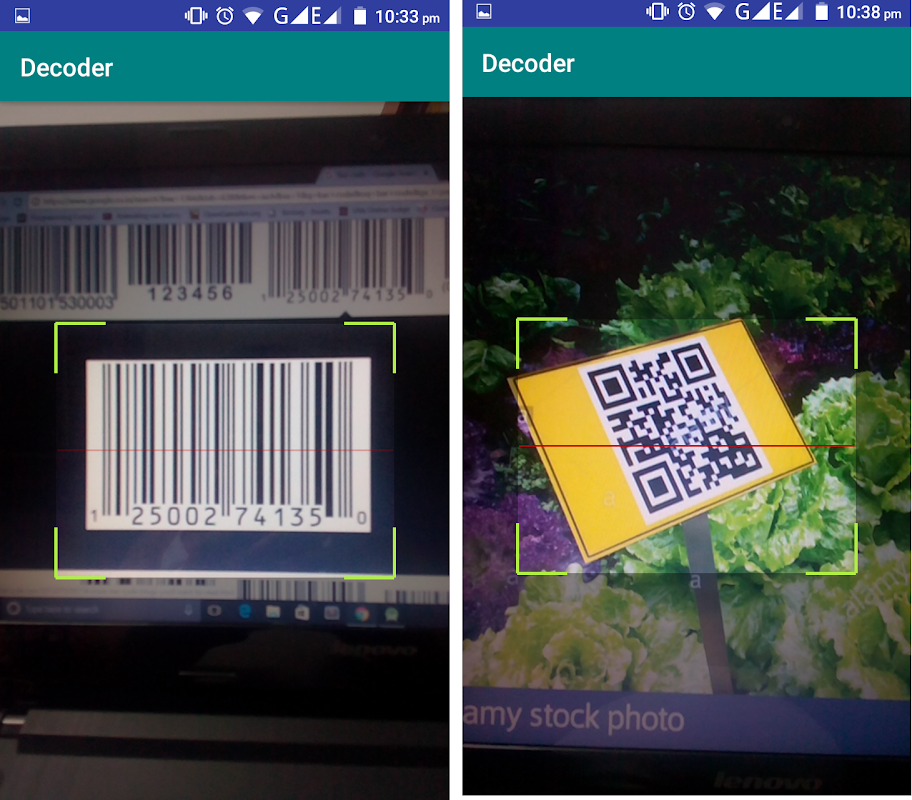The width and height of the screenshot is (912, 800).
Task: Tap the vibrate mode icon in the 10:38 pm screen
Action: pos(657,12)
